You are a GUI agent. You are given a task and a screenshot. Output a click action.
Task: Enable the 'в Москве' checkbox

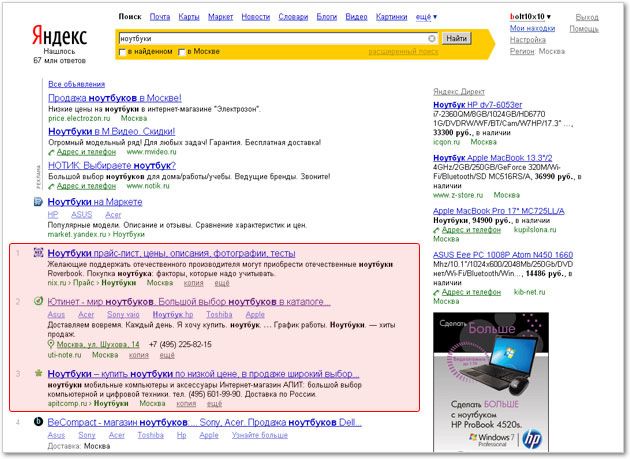pos(182,52)
